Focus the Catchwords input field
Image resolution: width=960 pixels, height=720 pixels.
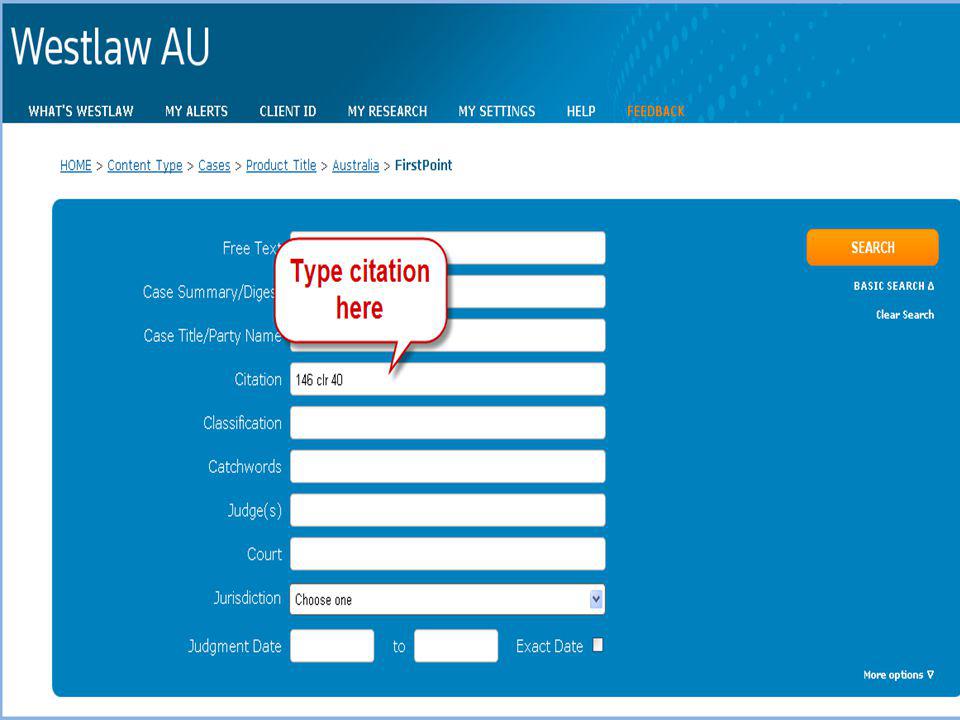(448, 467)
